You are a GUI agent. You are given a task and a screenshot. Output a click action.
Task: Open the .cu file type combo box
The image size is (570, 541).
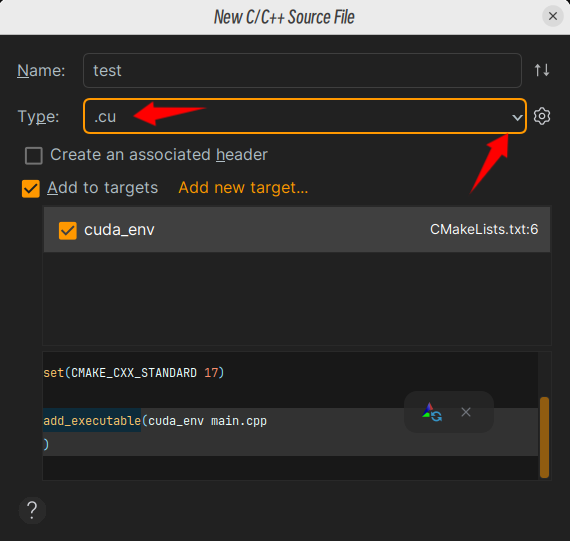click(x=305, y=116)
